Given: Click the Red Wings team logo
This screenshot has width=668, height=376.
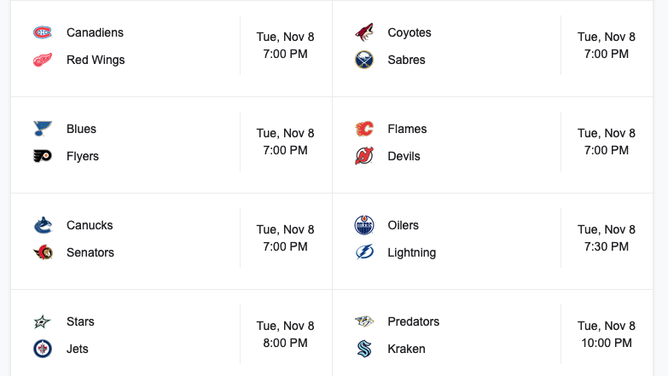Looking at the screenshot, I should 43,60.
